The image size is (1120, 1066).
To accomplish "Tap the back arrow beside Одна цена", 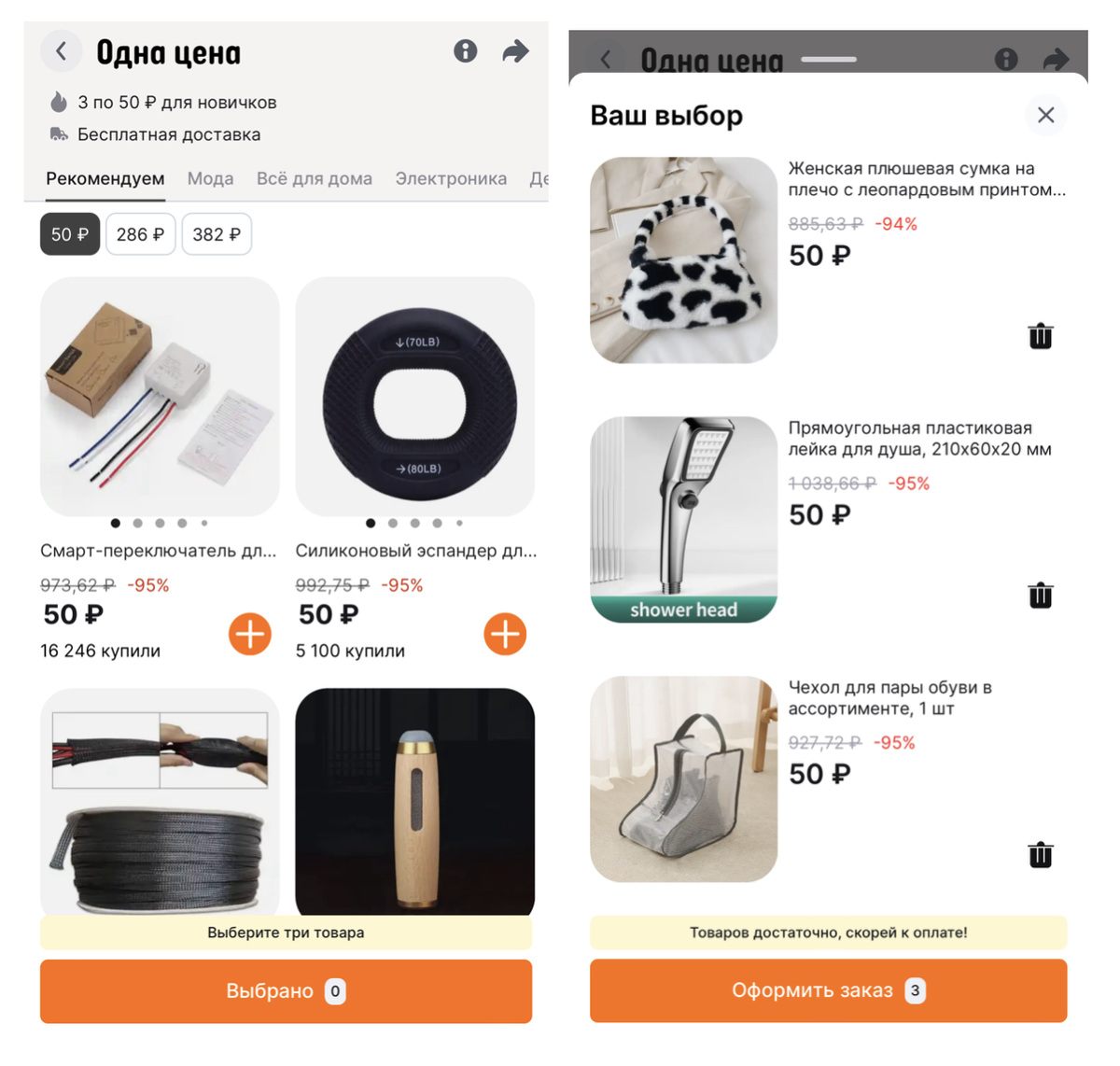I will (61, 51).
